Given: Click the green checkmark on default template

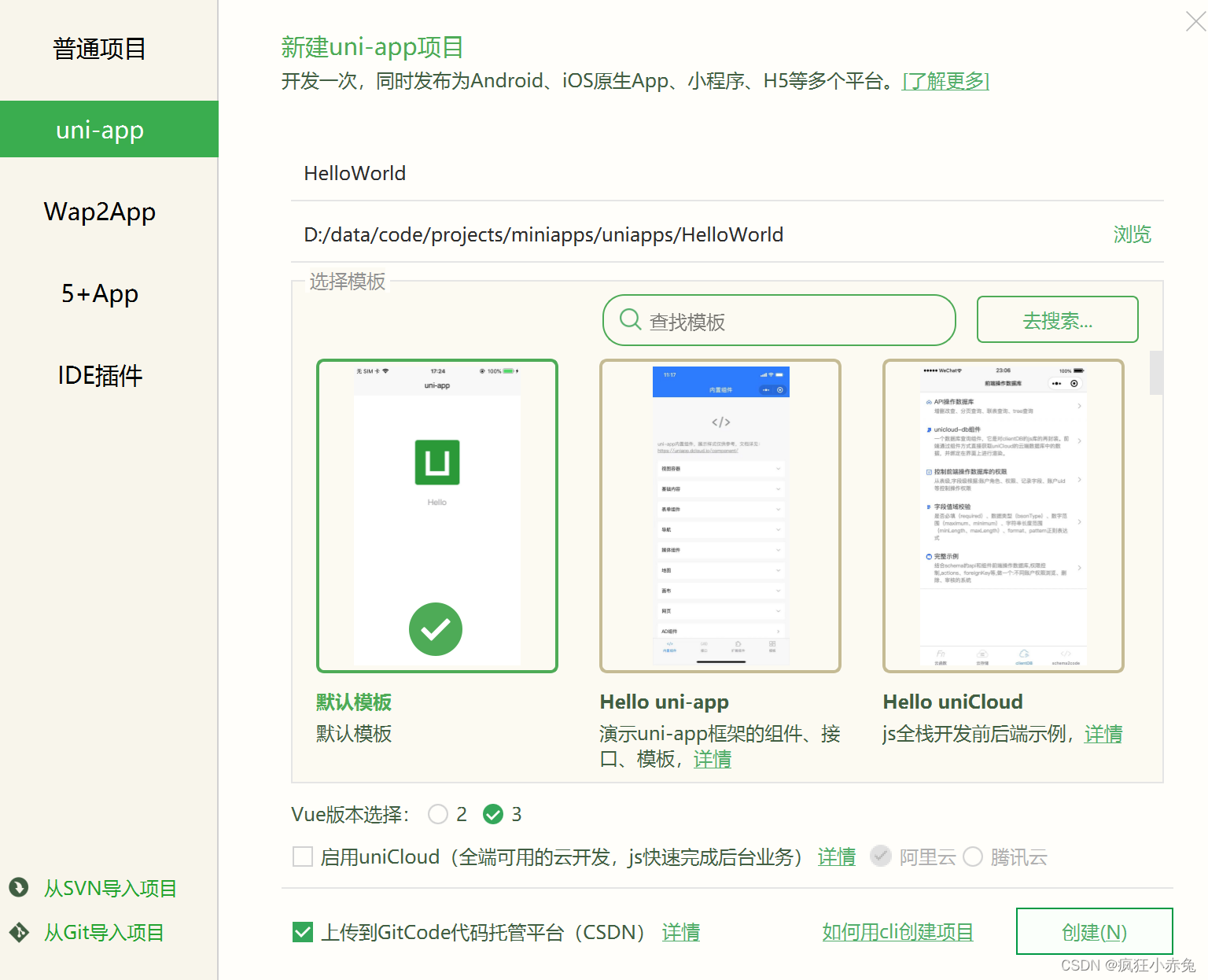Looking at the screenshot, I should (436, 629).
